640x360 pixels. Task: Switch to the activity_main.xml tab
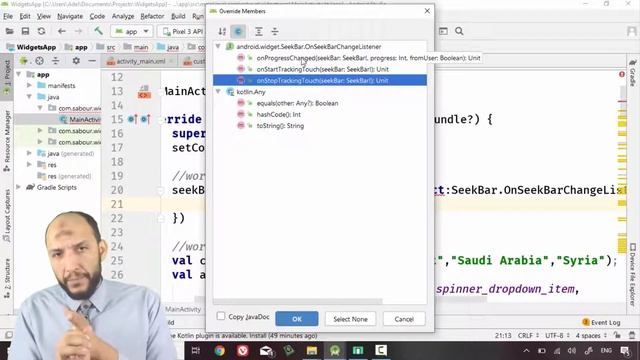140,61
